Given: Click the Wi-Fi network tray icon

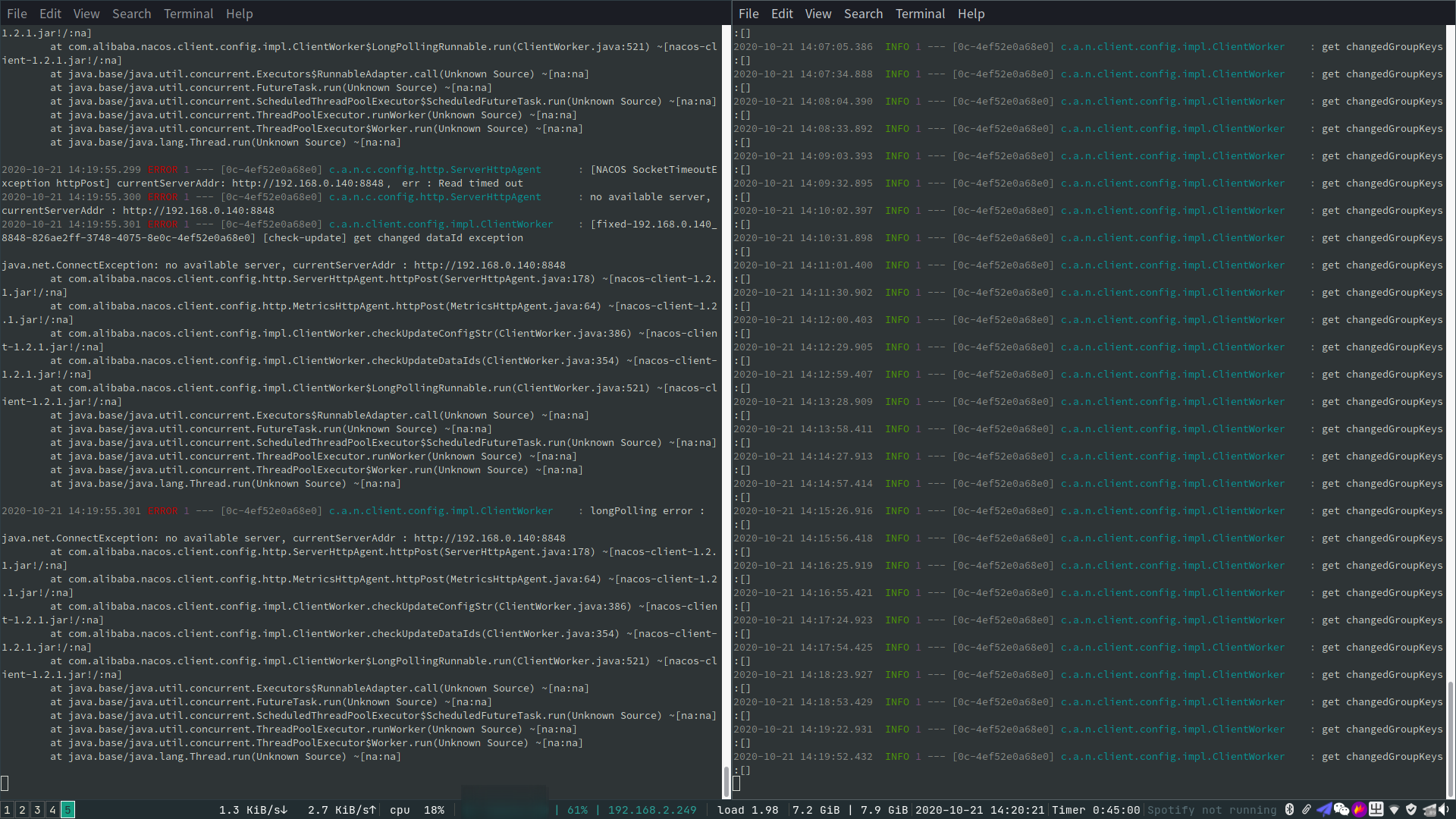Looking at the screenshot, I should pyautogui.click(x=1394, y=810).
